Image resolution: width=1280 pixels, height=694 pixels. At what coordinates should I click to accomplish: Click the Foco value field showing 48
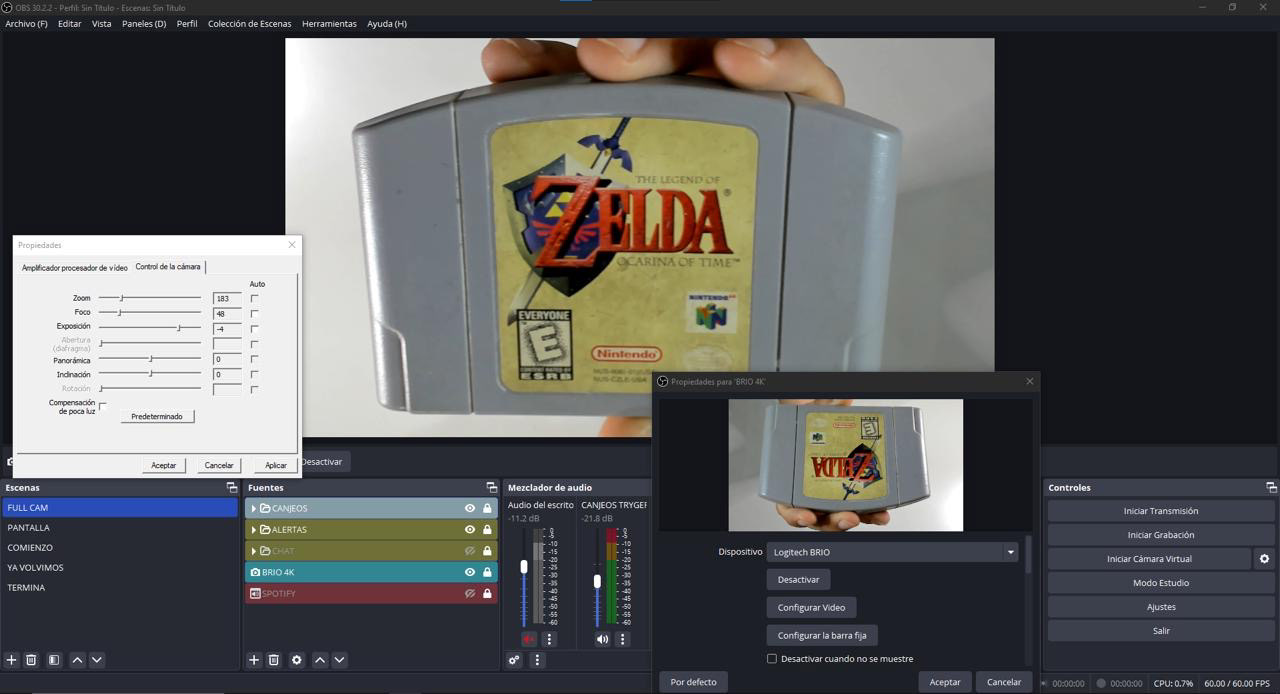click(227, 314)
